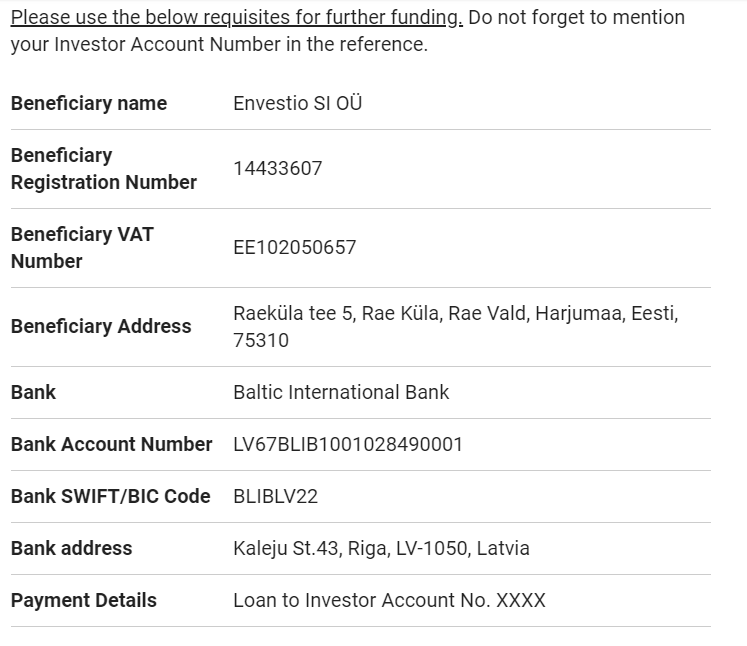Click the 'Beneficiary Address' label
Viewport: 747px width, 646px height.
[100, 327]
